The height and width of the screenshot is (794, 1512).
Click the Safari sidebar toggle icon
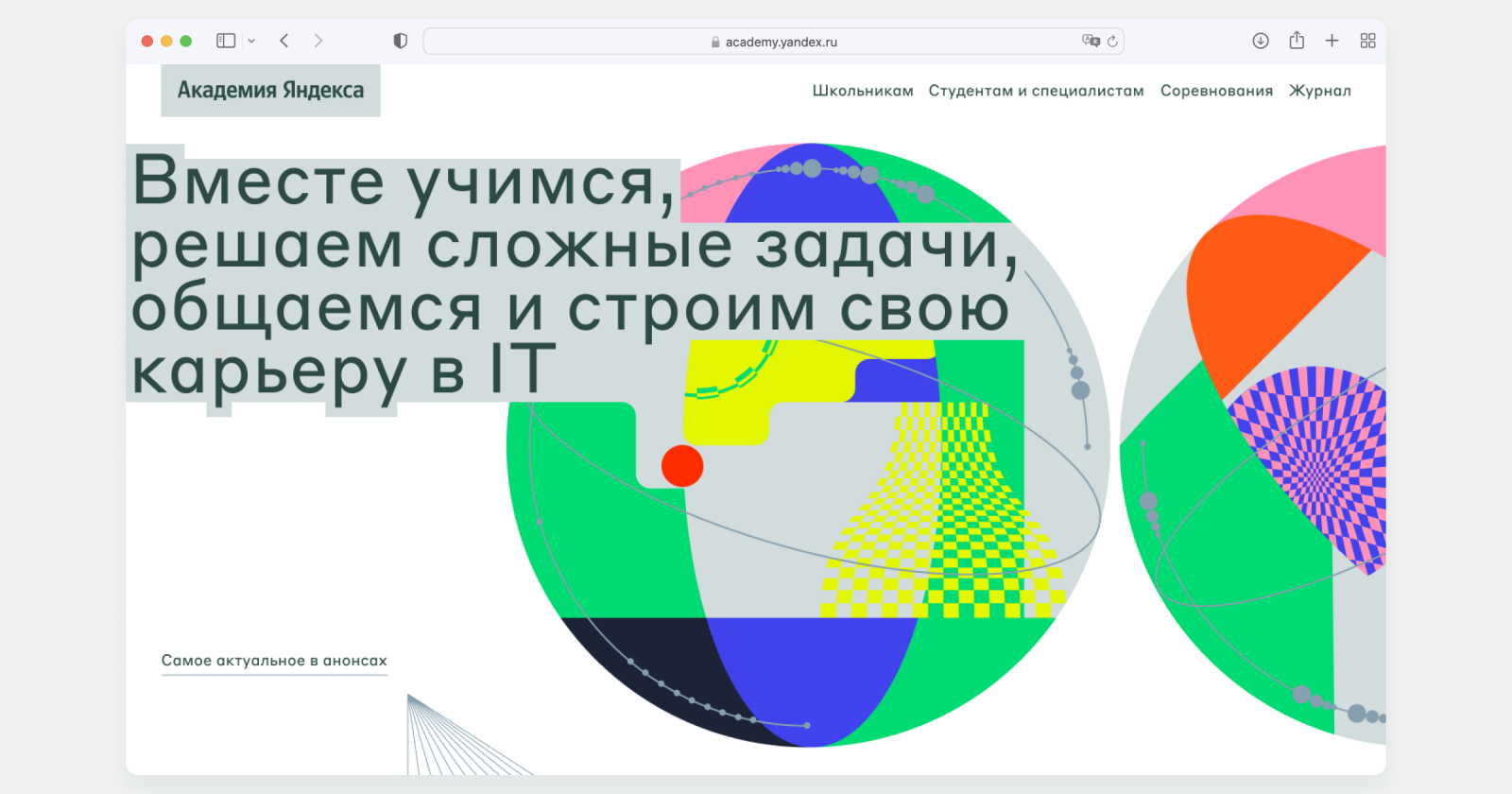[x=226, y=41]
